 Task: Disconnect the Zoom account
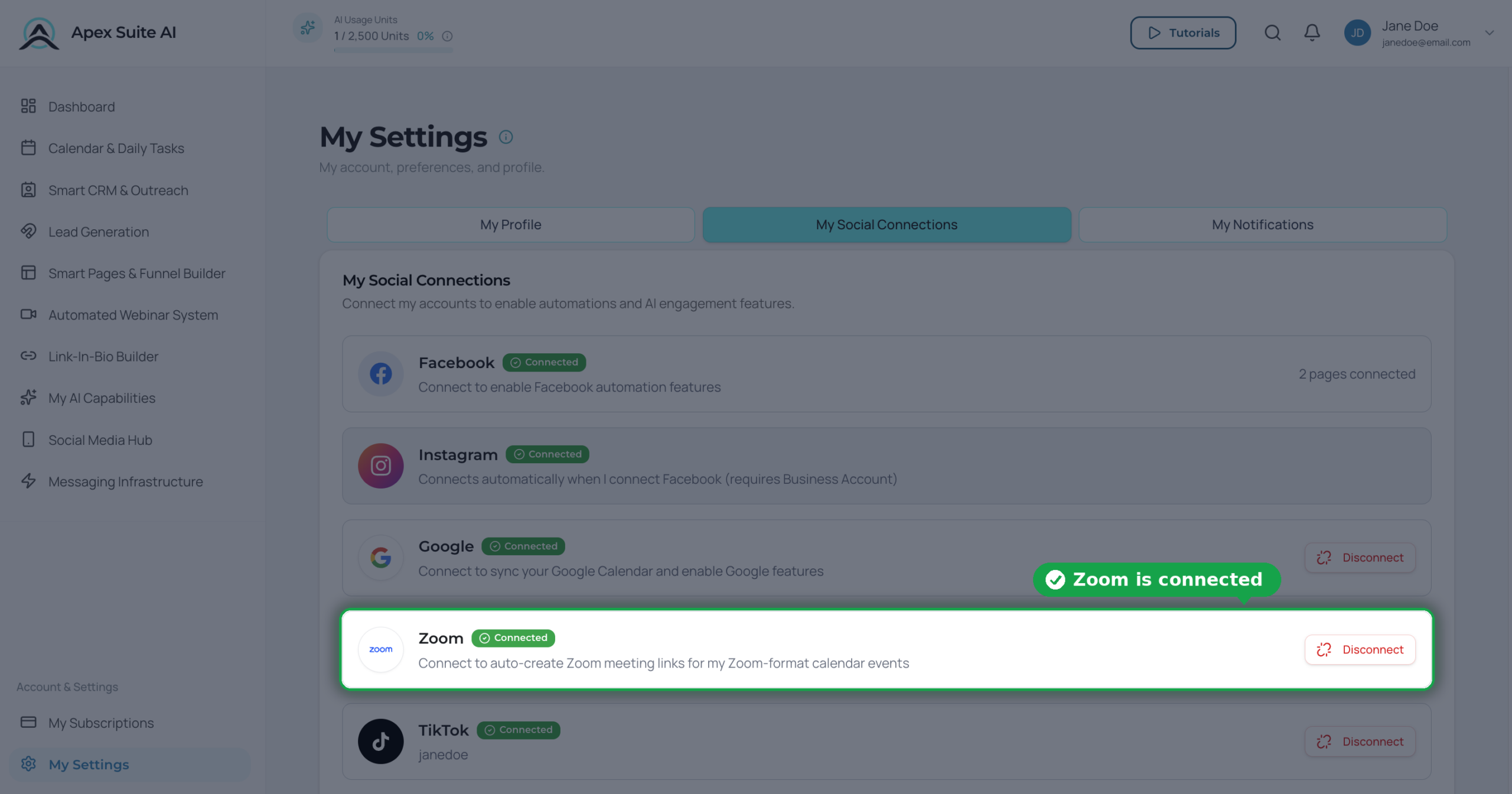[x=1360, y=649]
